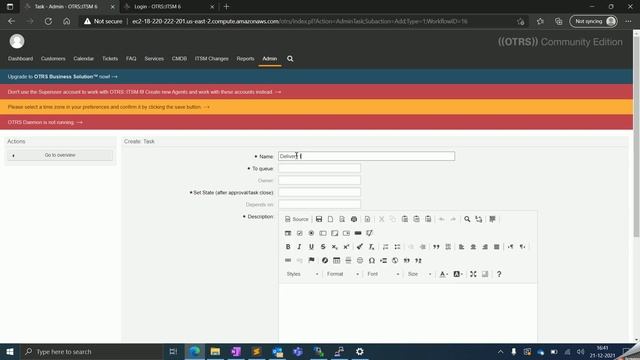This screenshot has height=360, width=640.
Task: Open the Owner selection field
Action: click(319, 180)
